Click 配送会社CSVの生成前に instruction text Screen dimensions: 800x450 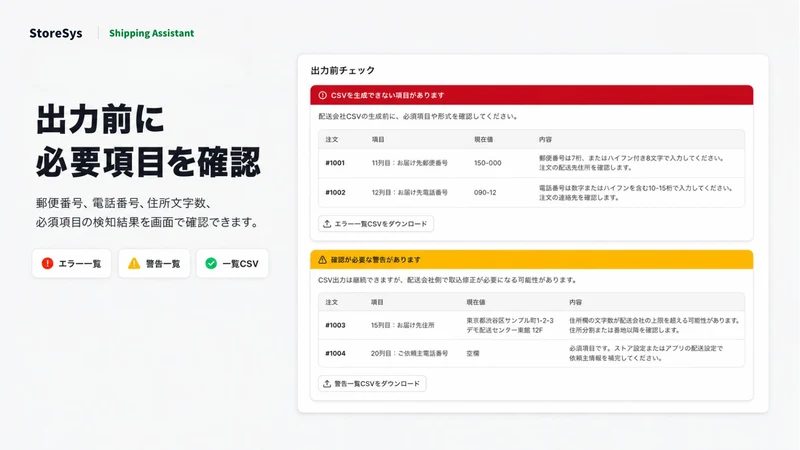click(x=418, y=116)
